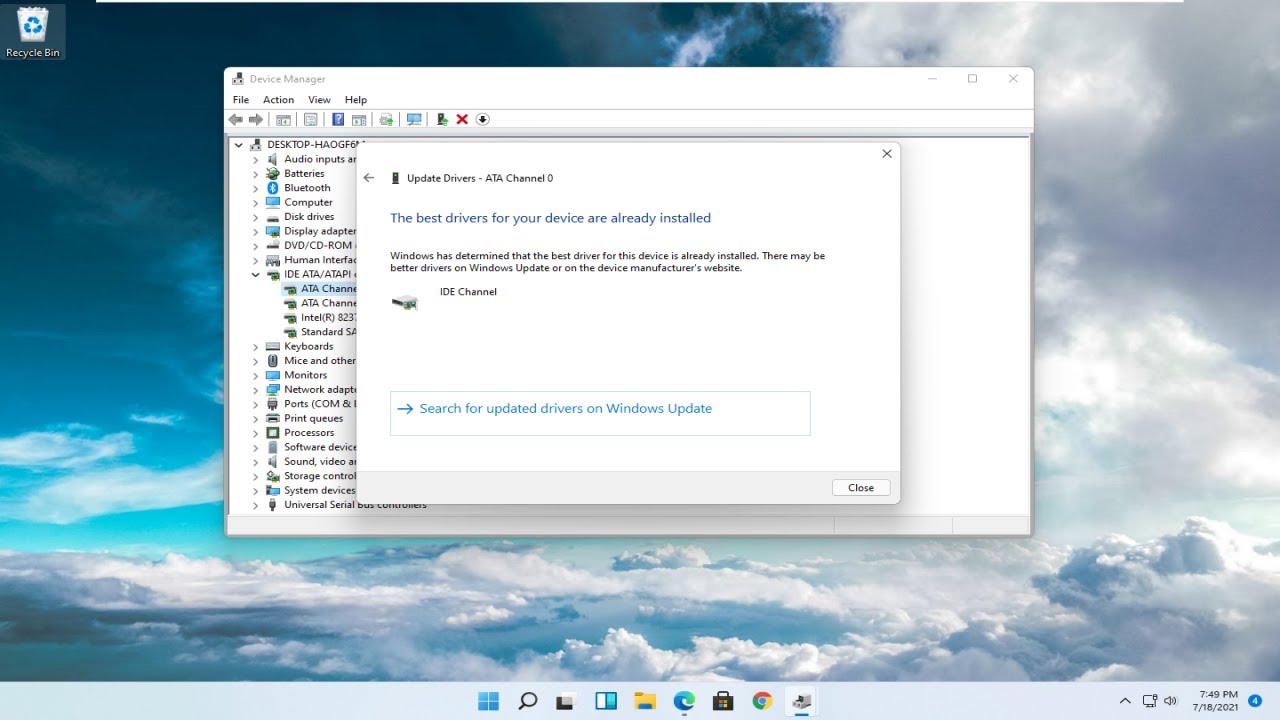Open taskbar Search magnifier
Viewport: 1280px width, 720px height.
pyautogui.click(x=528, y=701)
